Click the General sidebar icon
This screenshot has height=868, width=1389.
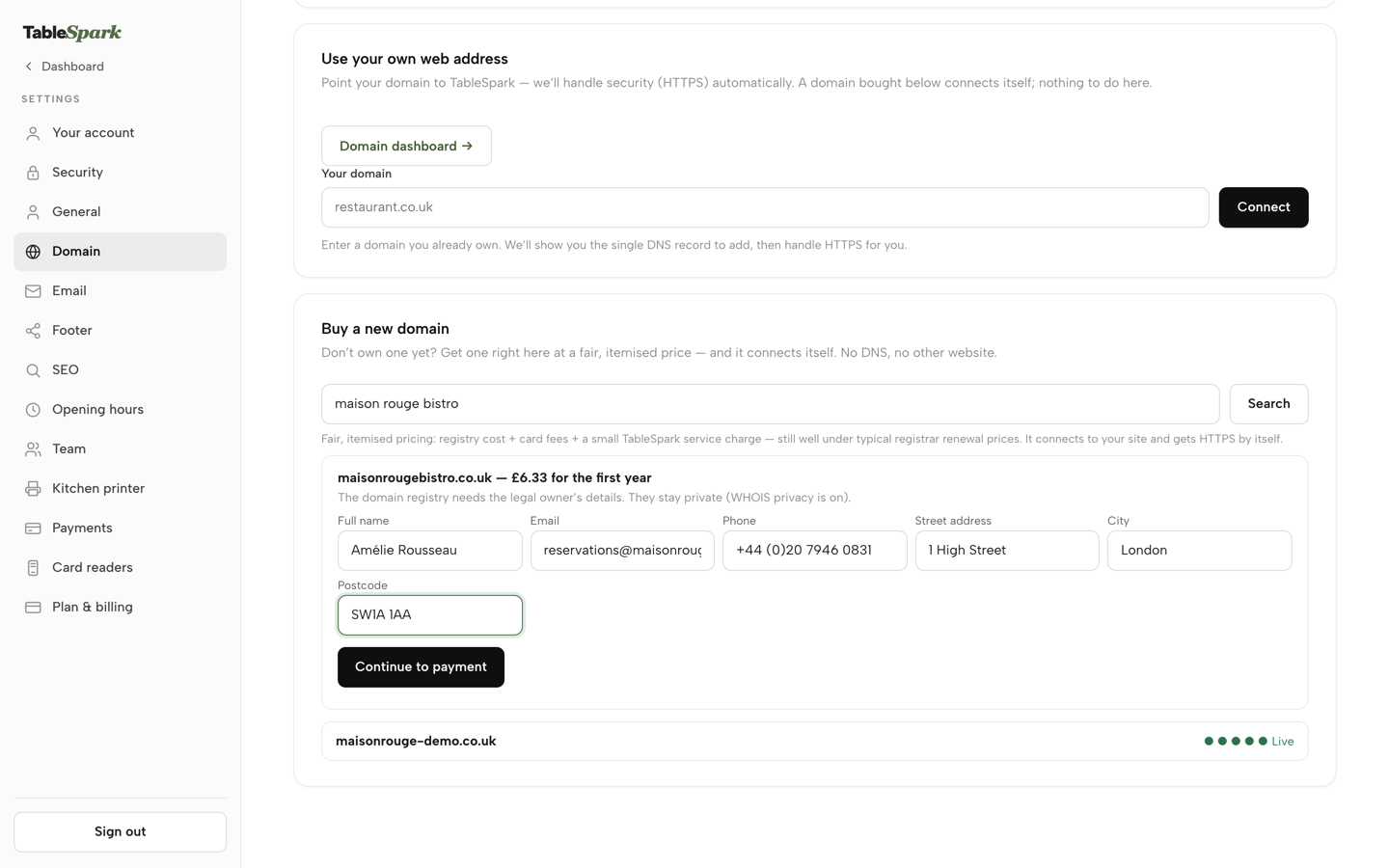pos(33,212)
